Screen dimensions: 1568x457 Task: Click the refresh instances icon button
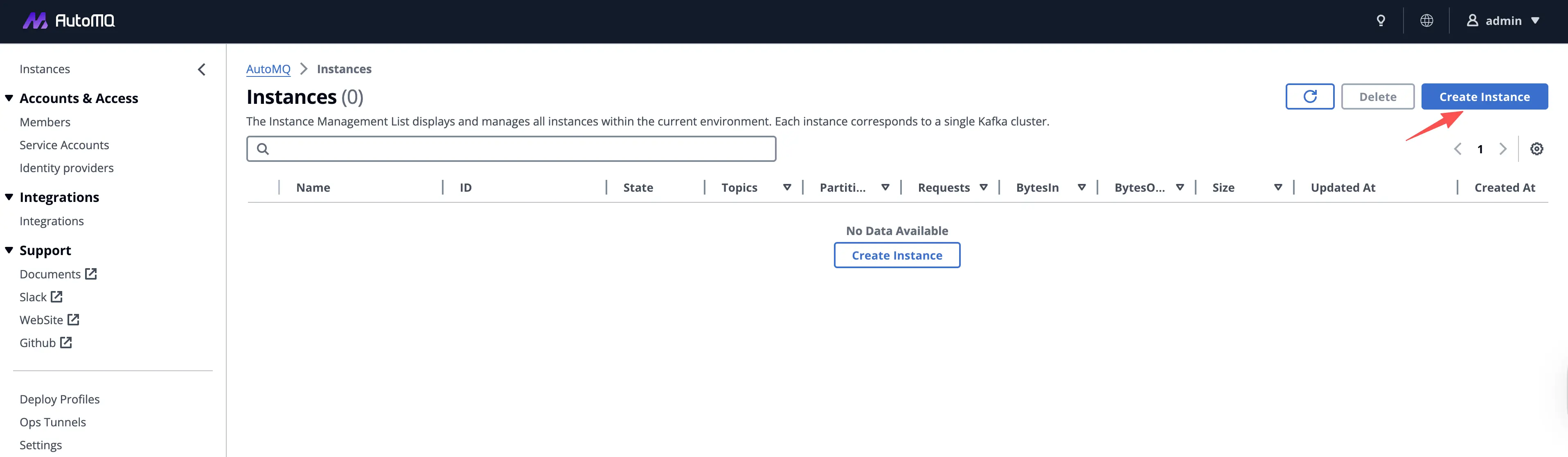tap(1309, 96)
